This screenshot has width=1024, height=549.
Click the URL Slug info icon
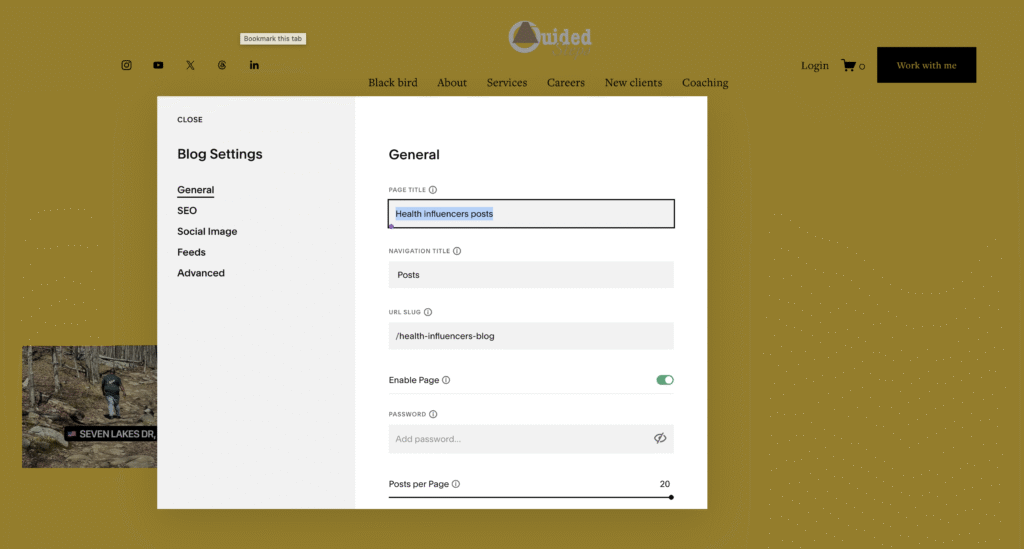click(x=428, y=313)
